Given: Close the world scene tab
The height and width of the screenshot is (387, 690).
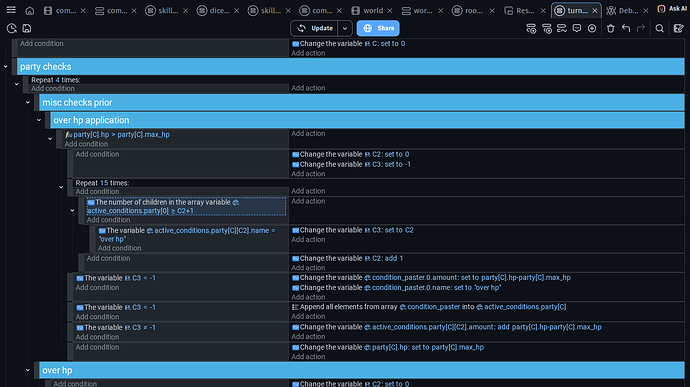Looking at the screenshot, I should pyautogui.click(x=389, y=11).
